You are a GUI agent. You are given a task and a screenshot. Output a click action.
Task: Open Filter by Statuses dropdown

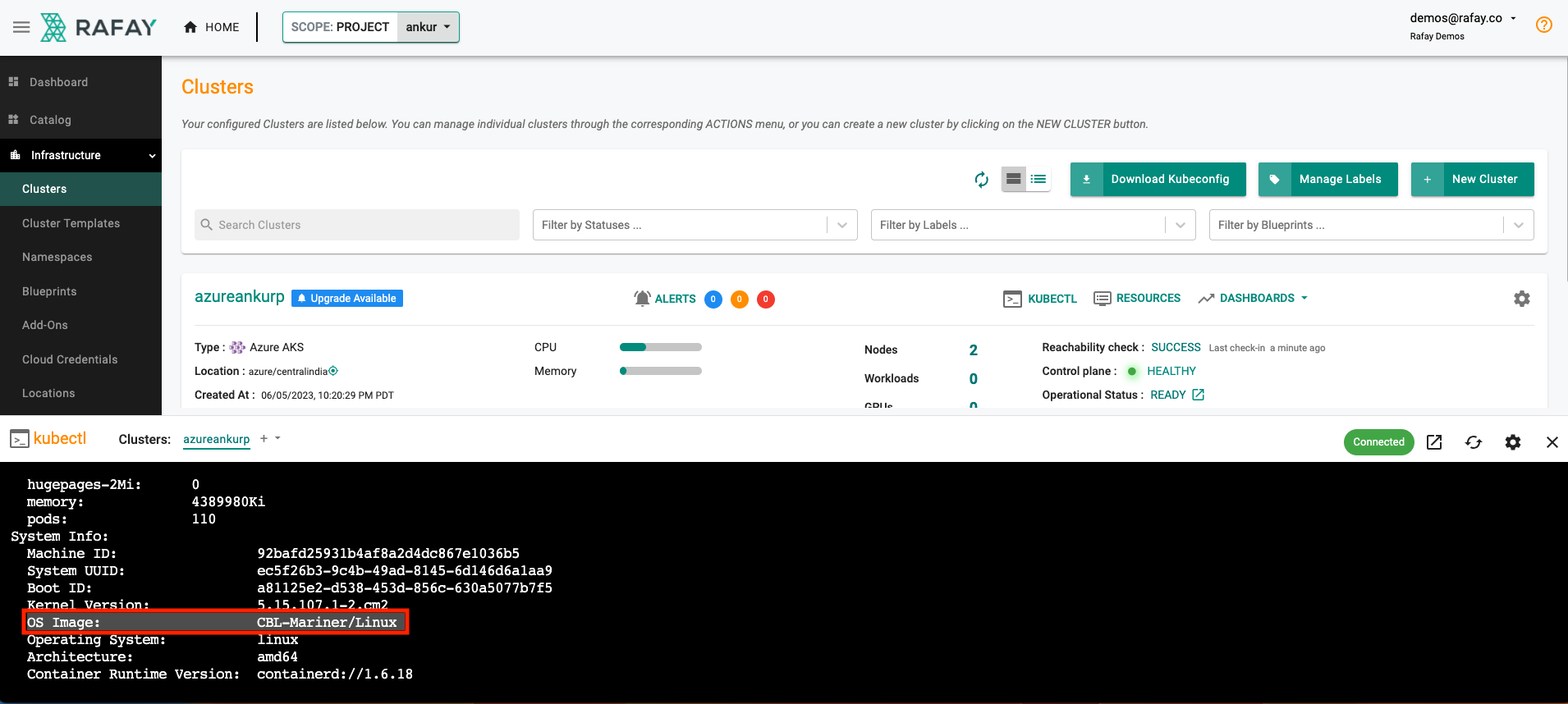pos(695,225)
